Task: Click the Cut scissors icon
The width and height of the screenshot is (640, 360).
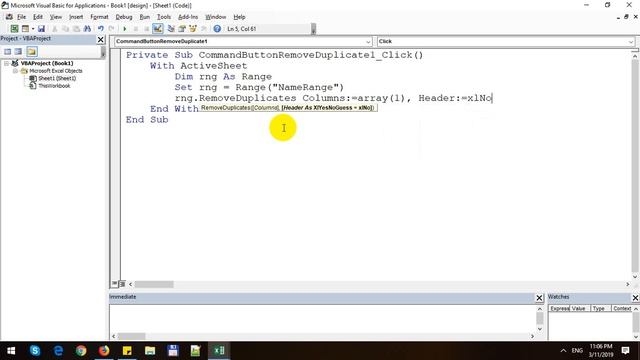Action: tap(55, 29)
